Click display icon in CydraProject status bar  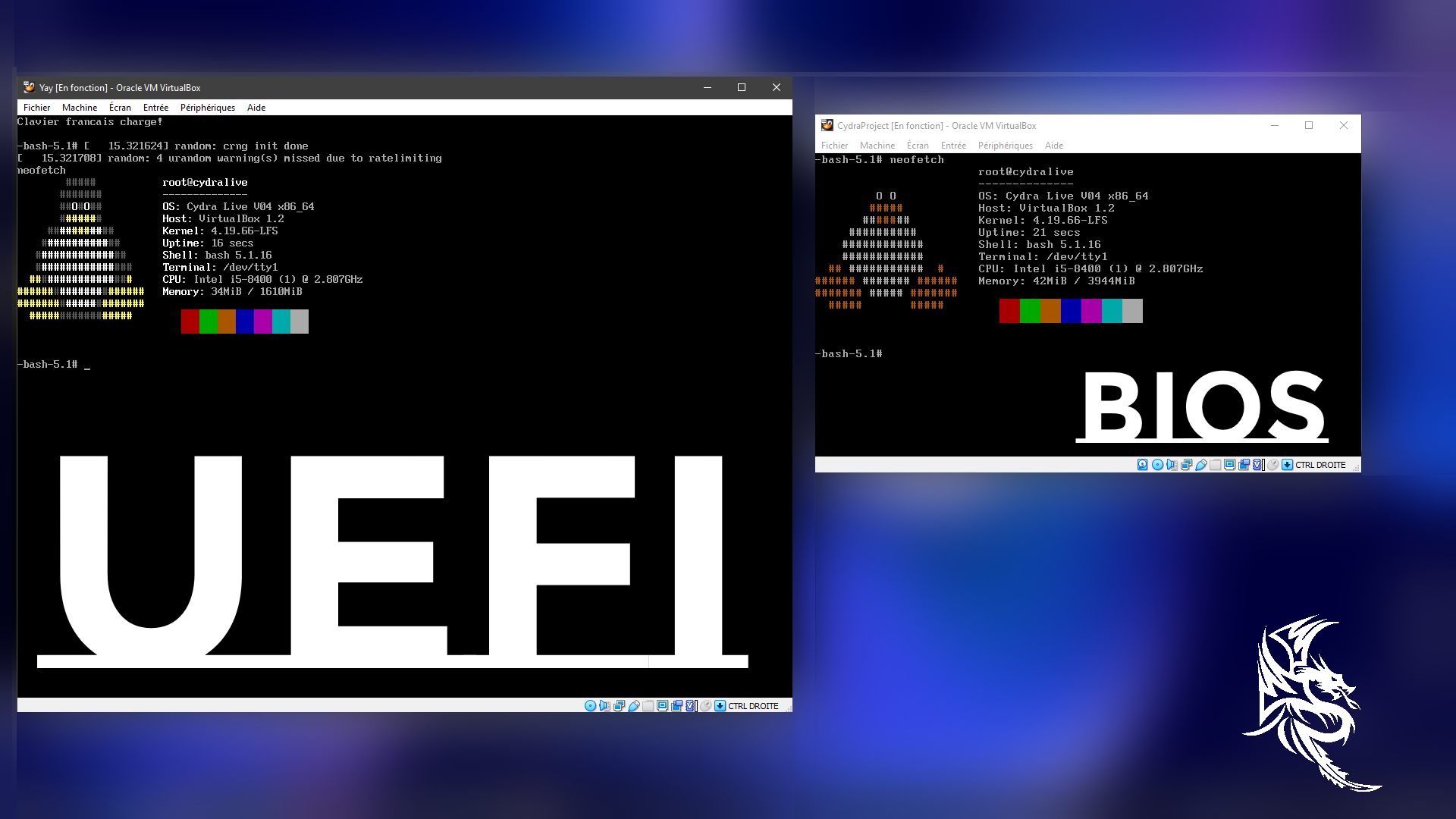(1229, 465)
